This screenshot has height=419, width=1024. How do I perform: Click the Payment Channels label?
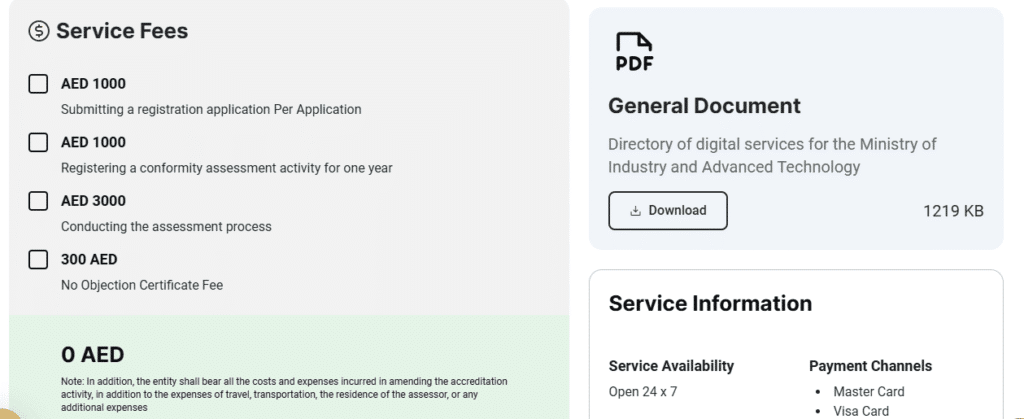[x=870, y=366]
